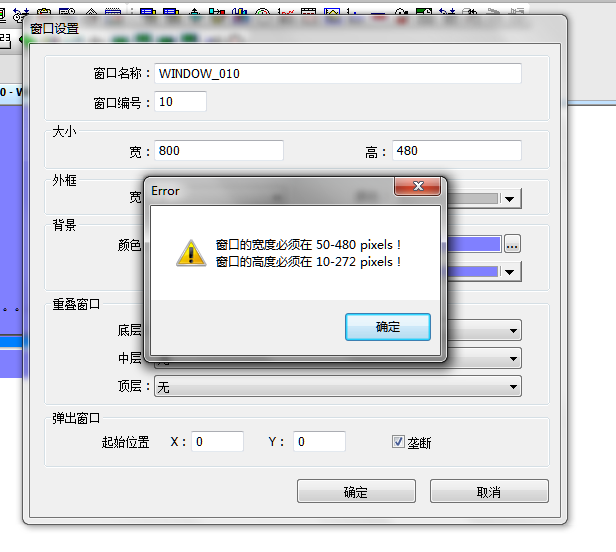Open the background pattern dropdown arrow
Viewport: 616px width, 552px height.
tap(510, 272)
